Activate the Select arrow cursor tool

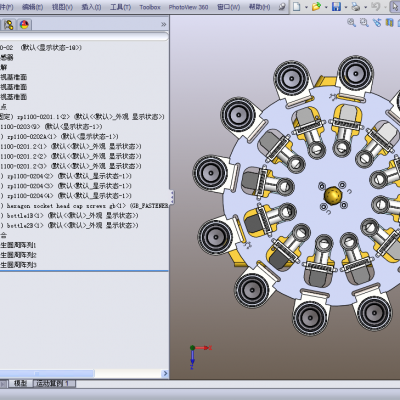click(x=395, y=6)
